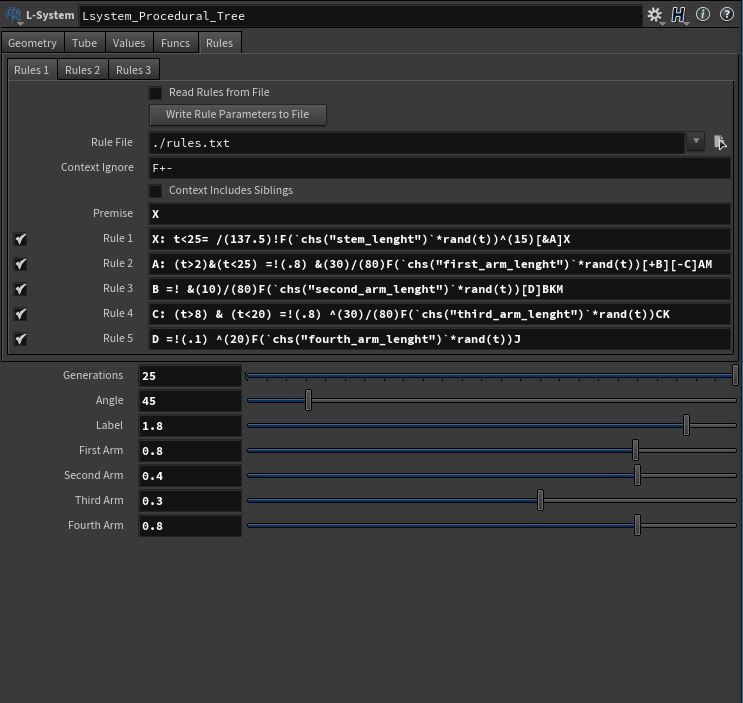Toggle Context Includes Siblings checkbox

click(156, 191)
